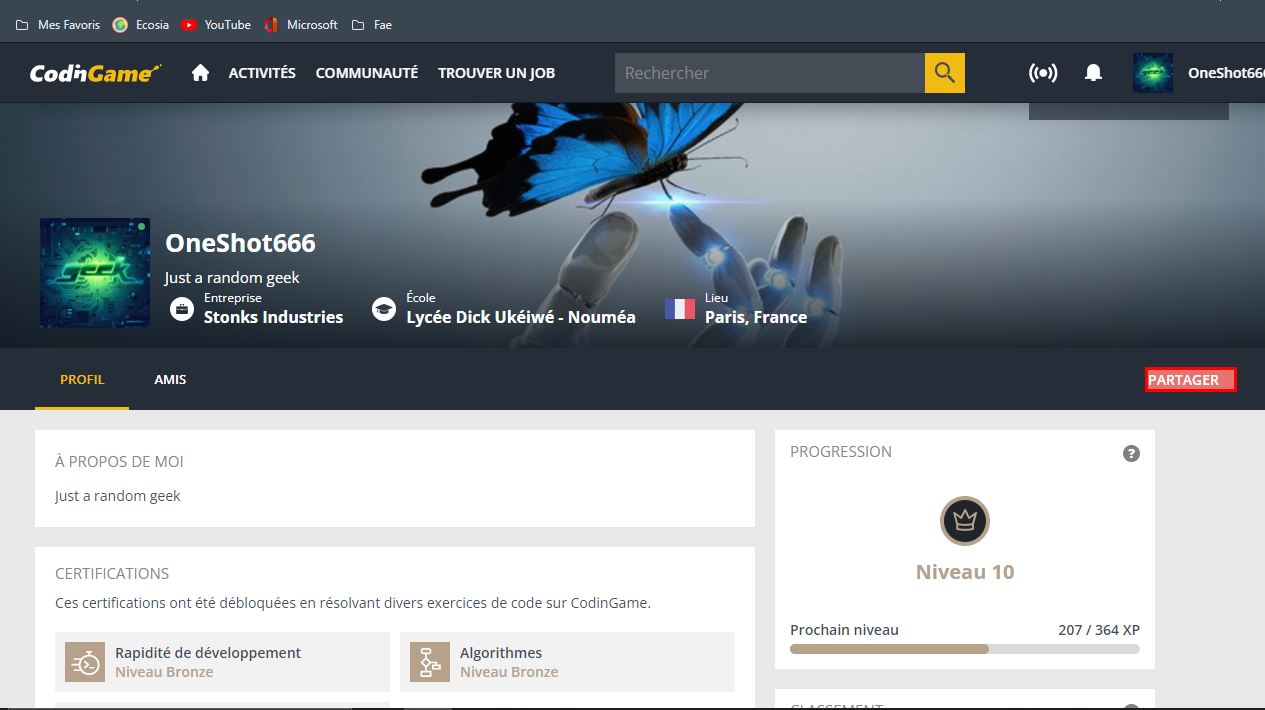This screenshot has width=1265, height=710.
Task: Click the Stonks Industries briefcase icon
Action: 182,309
